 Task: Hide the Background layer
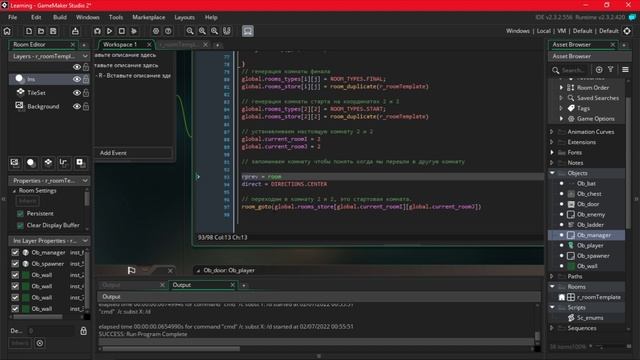[x=77, y=107]
